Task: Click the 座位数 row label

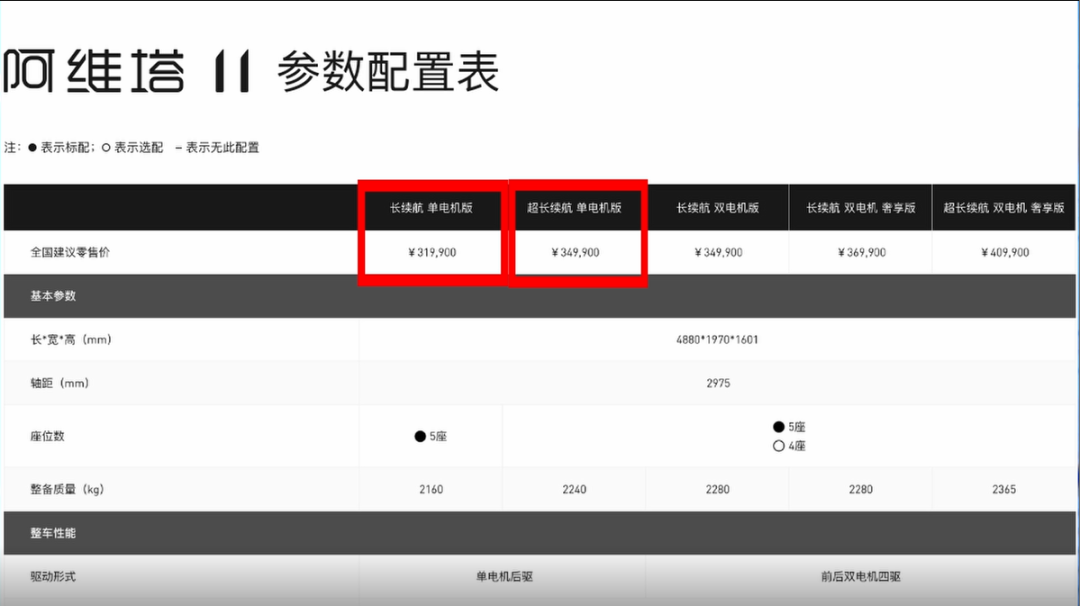Action: 47,436
